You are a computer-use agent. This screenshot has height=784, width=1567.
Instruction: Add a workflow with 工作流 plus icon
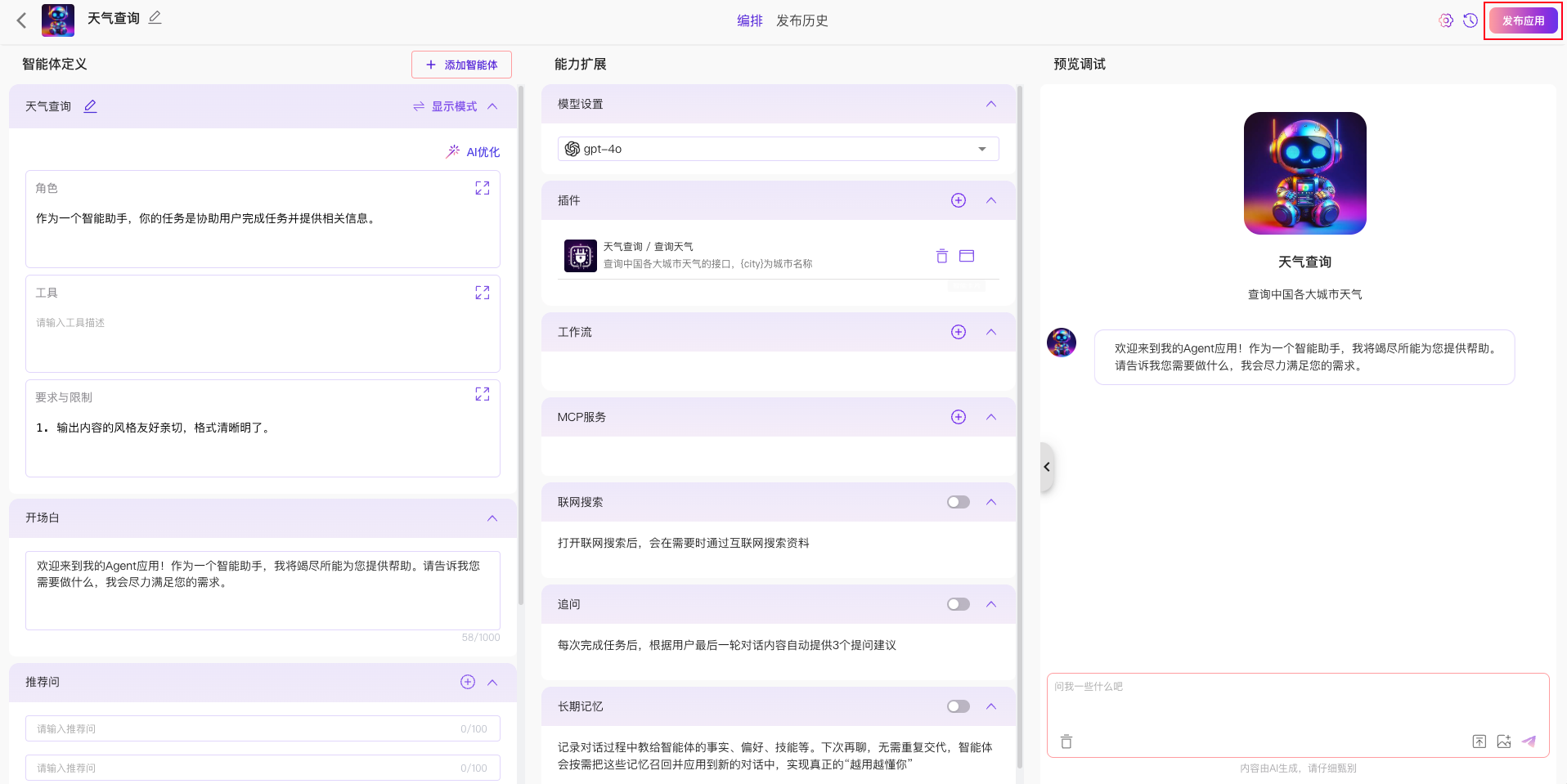click(x=959, y=332)
